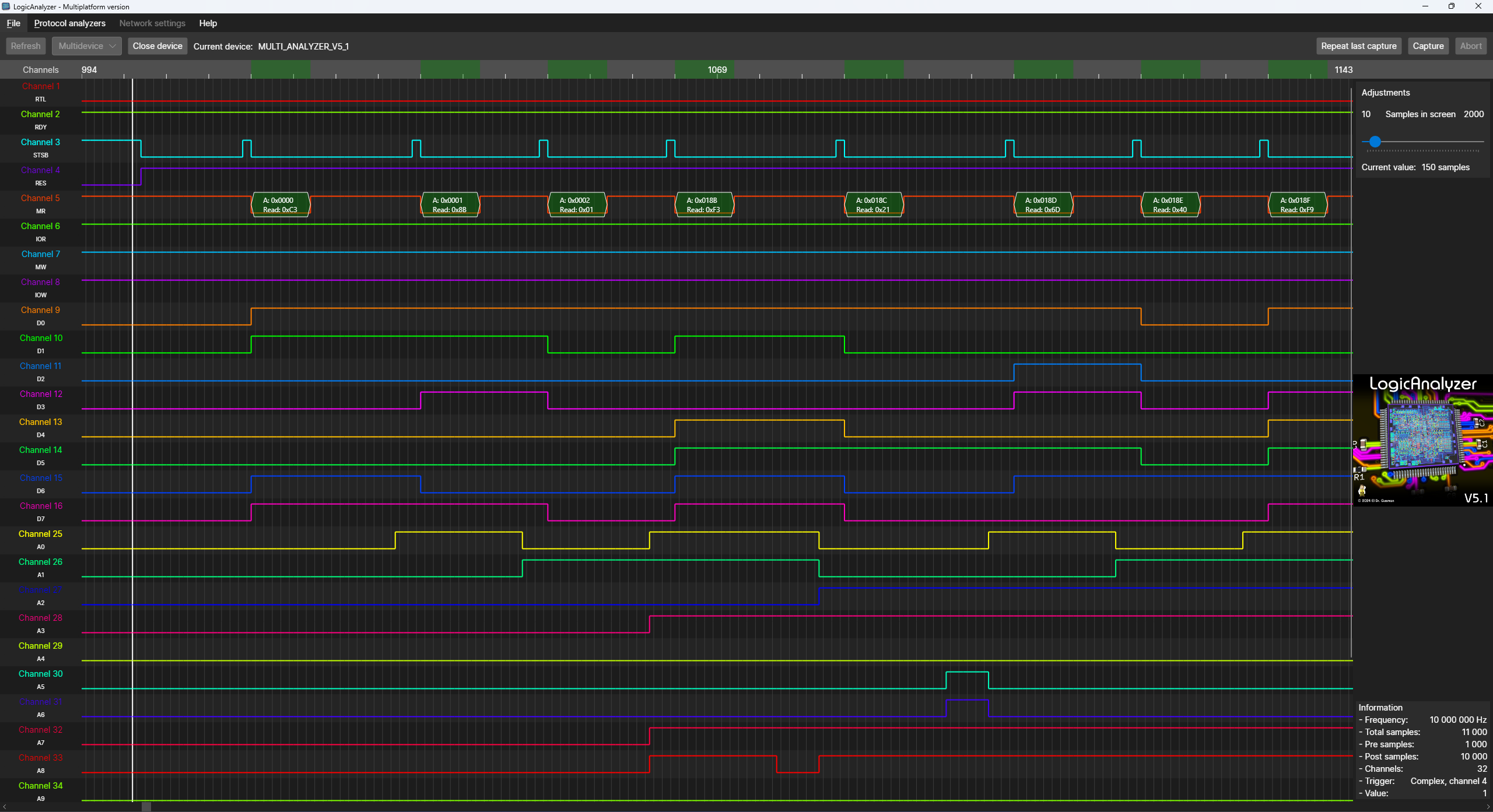Click the decoded A: 0x018B Read: 0xF3 annotation
The height and width of the screenshot is (812, 1493).
click(x=705, y=205)
